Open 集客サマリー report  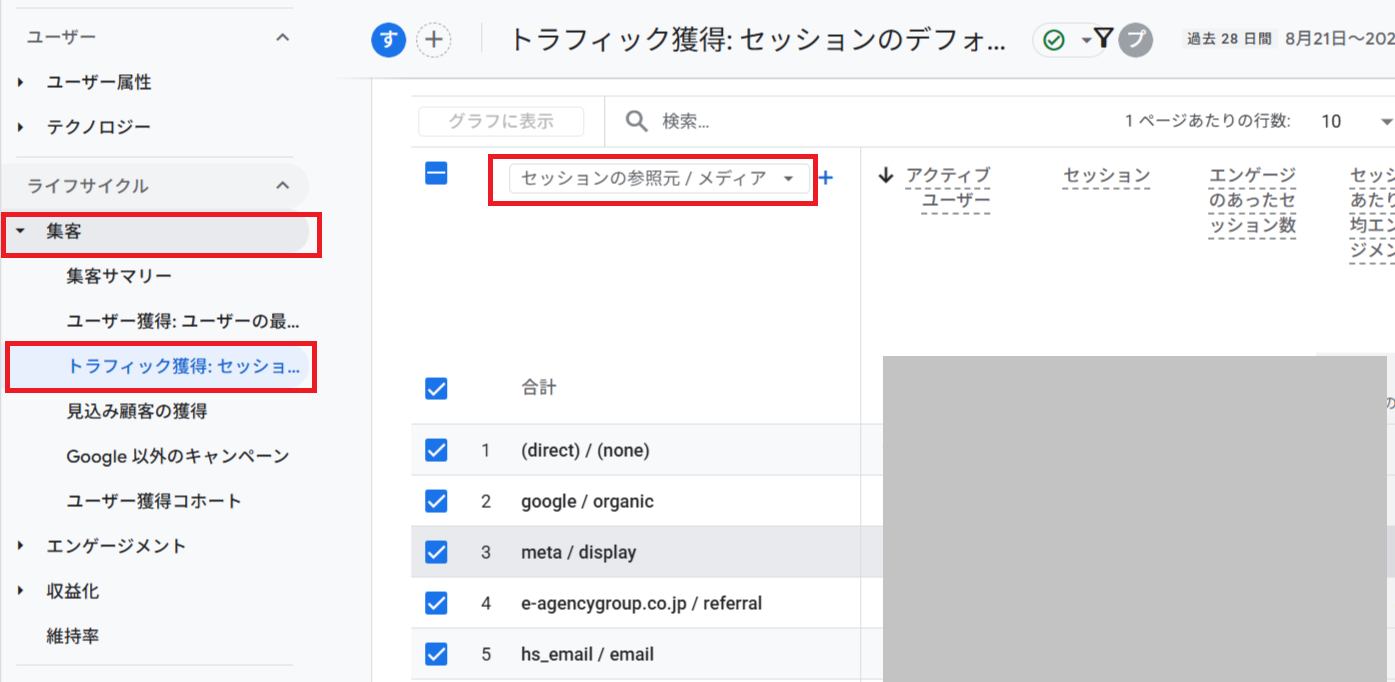[x=119, y=276]
